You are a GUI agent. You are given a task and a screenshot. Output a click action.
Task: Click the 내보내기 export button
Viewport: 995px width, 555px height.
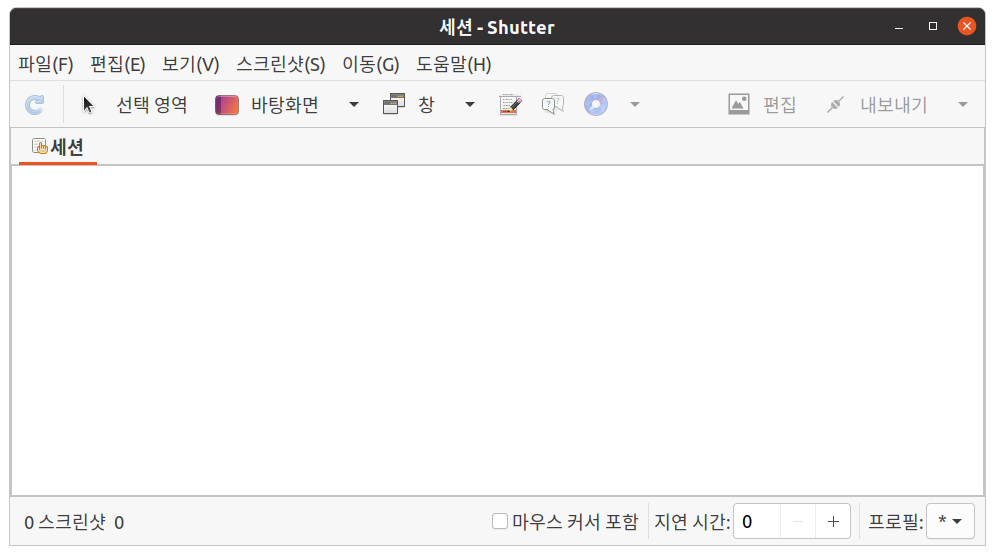(877, 105)
